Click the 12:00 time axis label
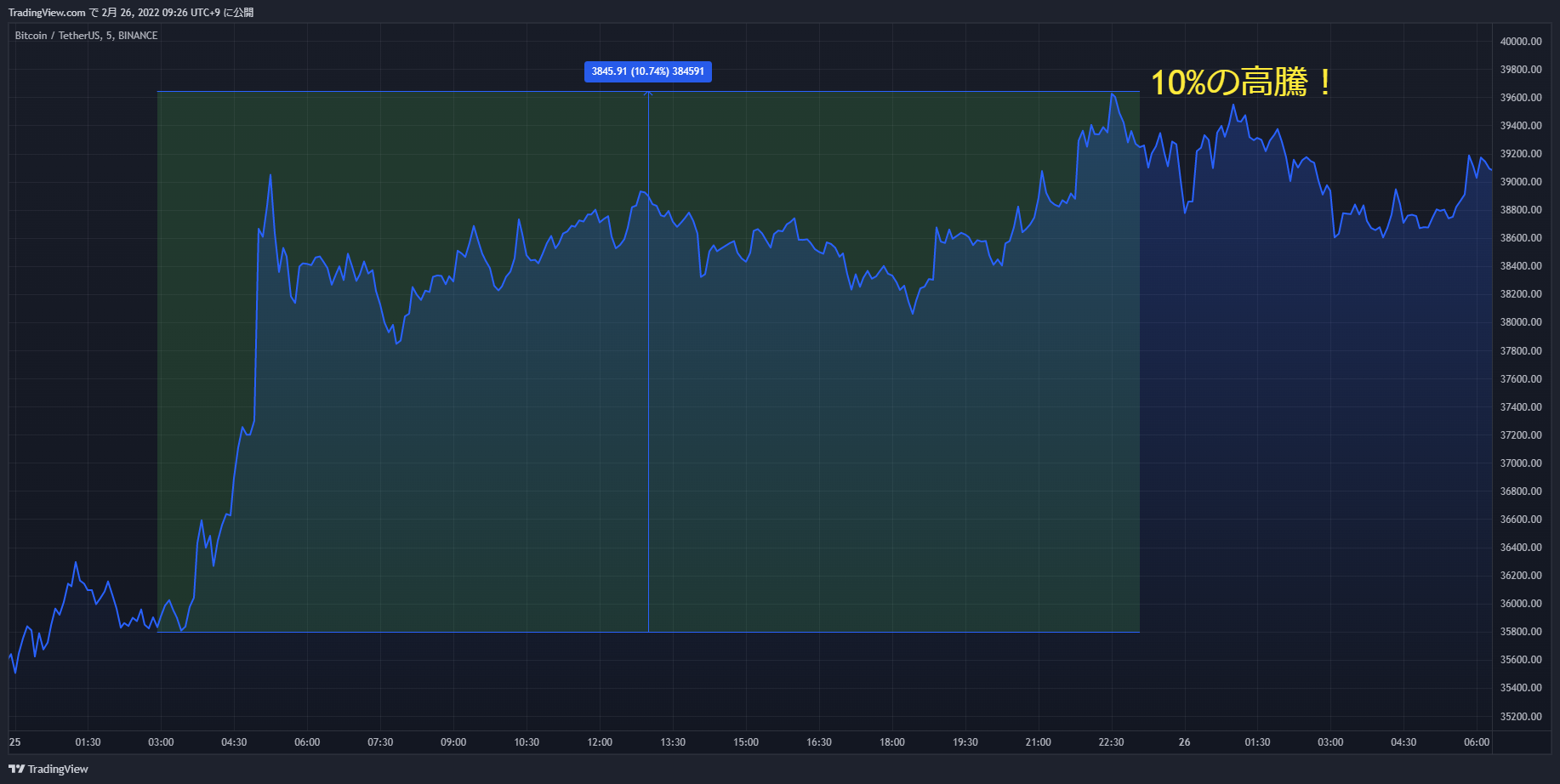 [600, 742]
